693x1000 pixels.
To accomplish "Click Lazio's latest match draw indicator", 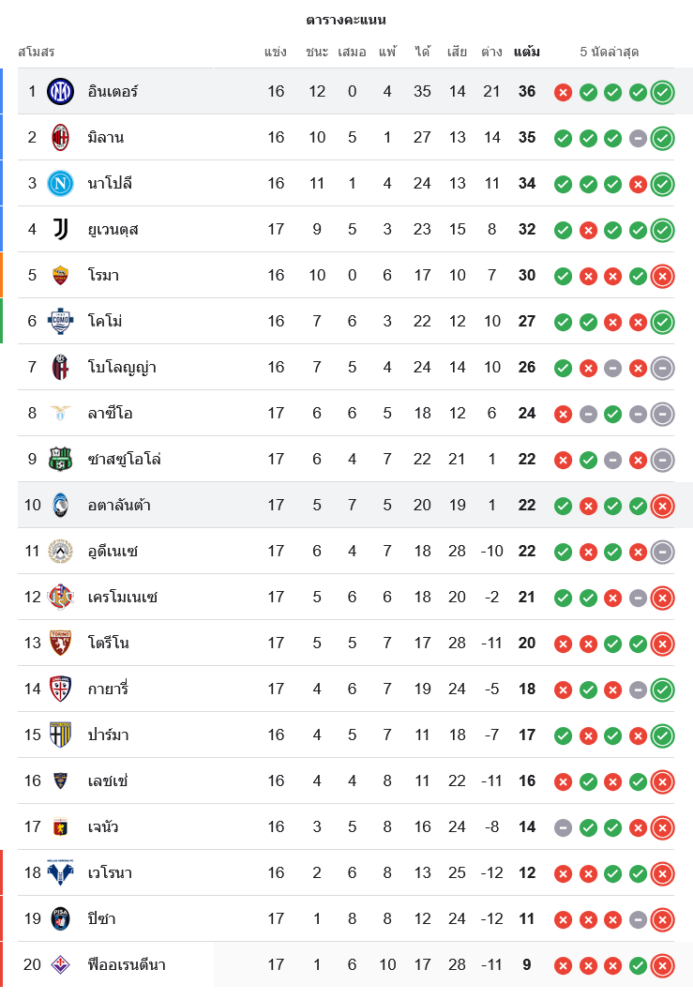I will tap(662, 414).
